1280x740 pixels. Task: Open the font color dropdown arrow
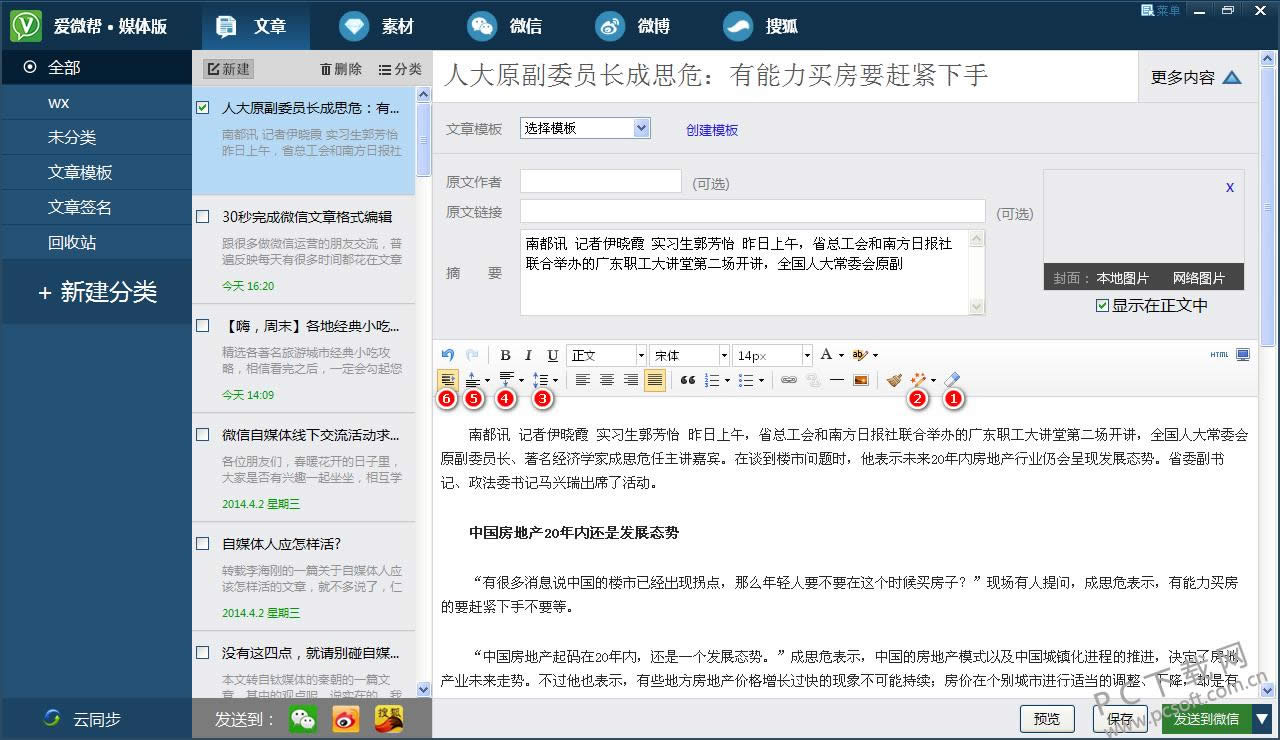[840, 355]
